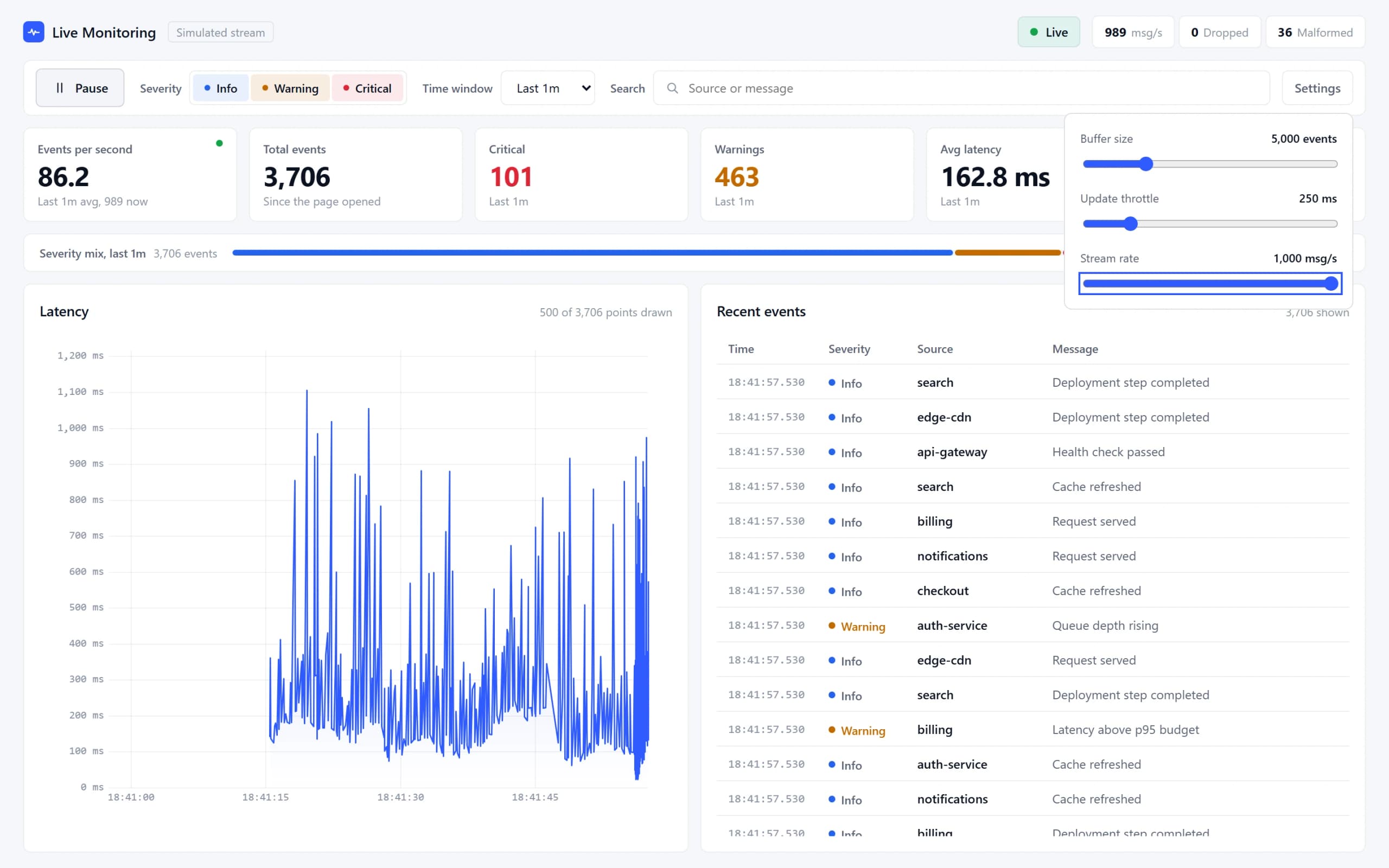
Task: Click the Latency chart title
Action: tap(64, 312)
